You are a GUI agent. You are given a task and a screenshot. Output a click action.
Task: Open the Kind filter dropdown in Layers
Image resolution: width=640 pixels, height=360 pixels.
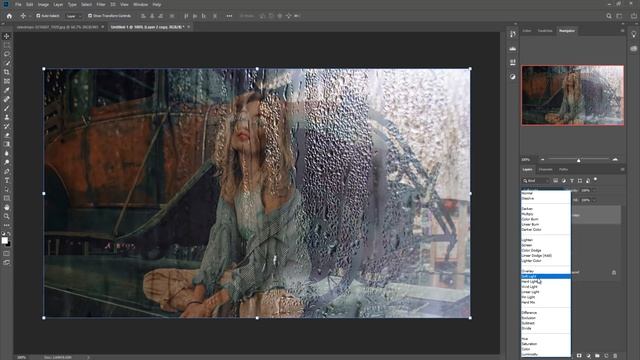click(536, 180)
